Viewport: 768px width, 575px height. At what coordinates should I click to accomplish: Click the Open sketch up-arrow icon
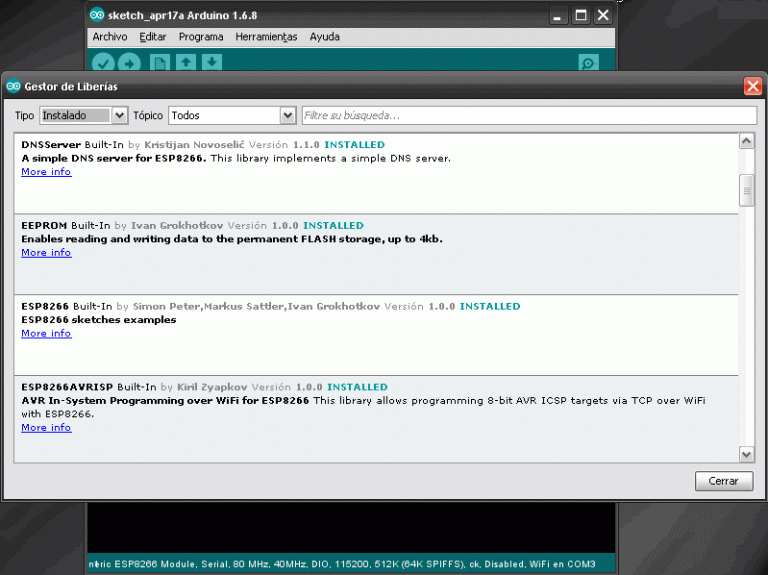pyautogui.click(x=186, y=64)
